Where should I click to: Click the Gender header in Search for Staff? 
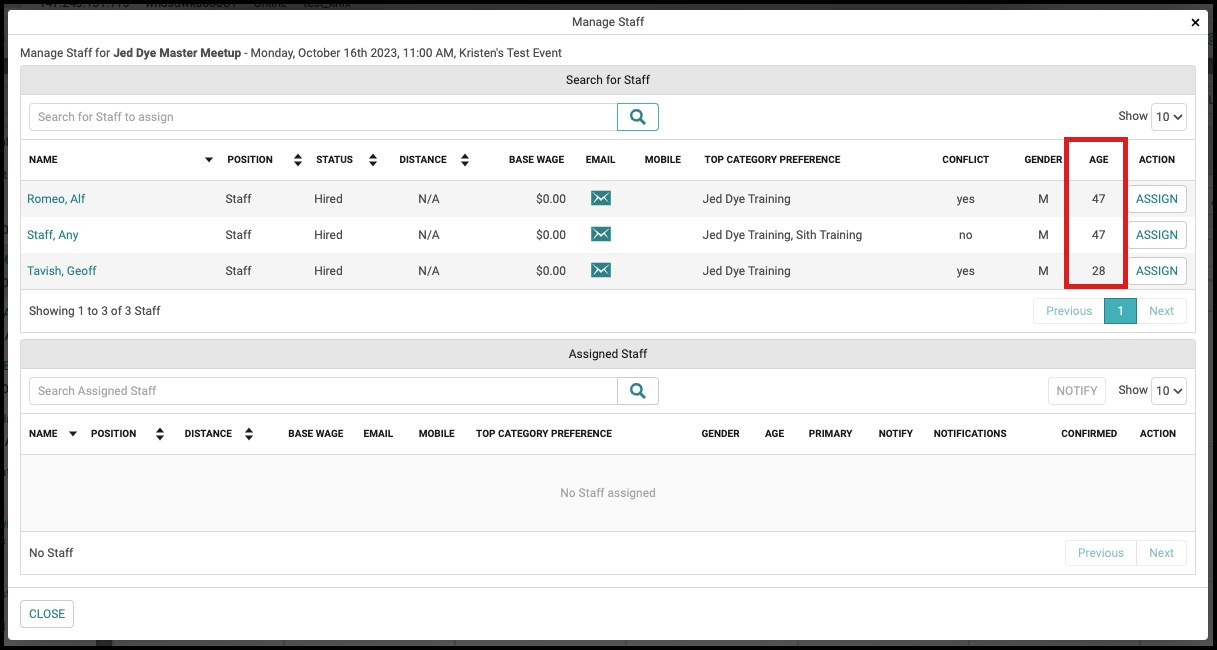tap(1043, 160)
